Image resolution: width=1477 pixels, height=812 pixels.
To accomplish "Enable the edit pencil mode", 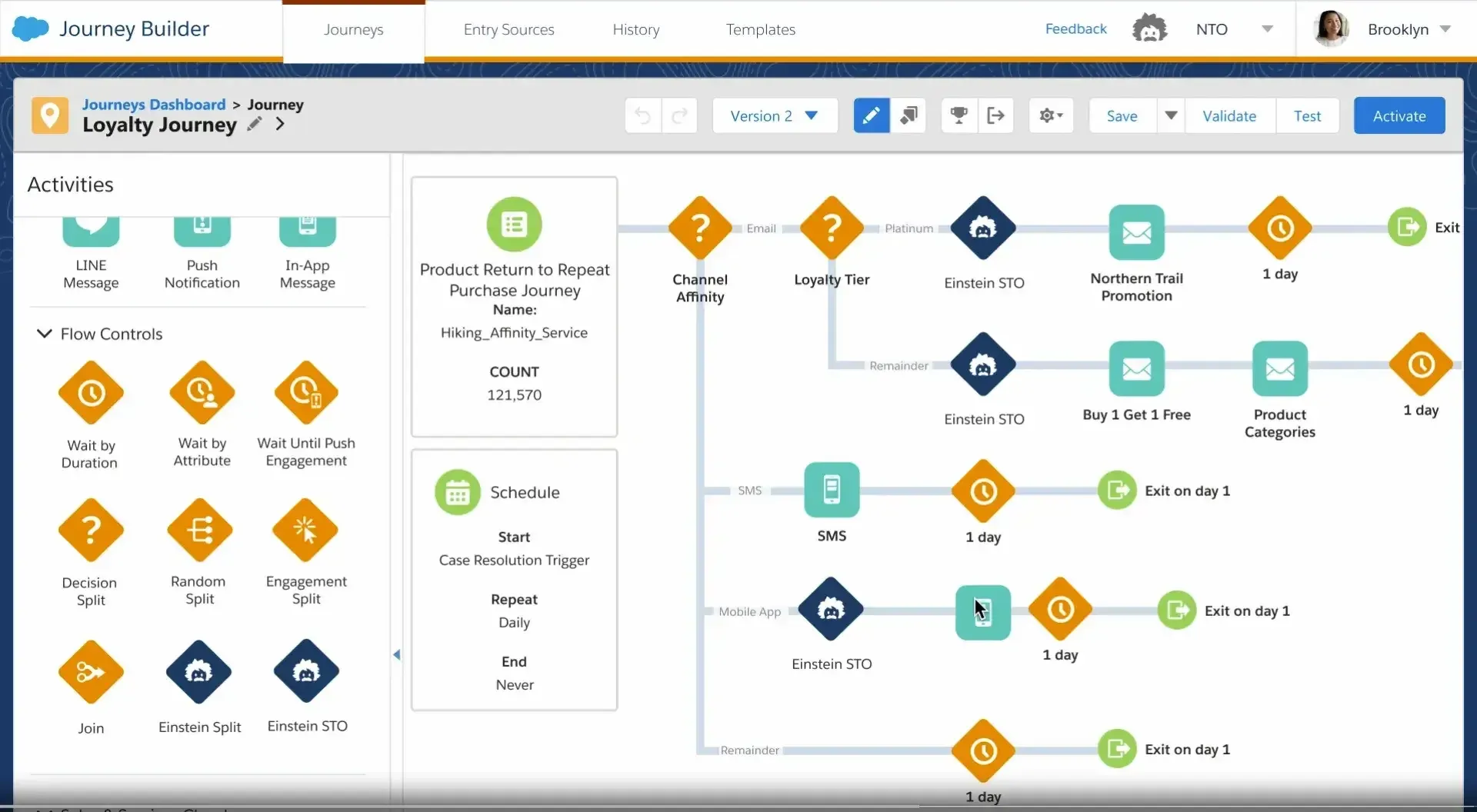I will [x=872, y=115].
